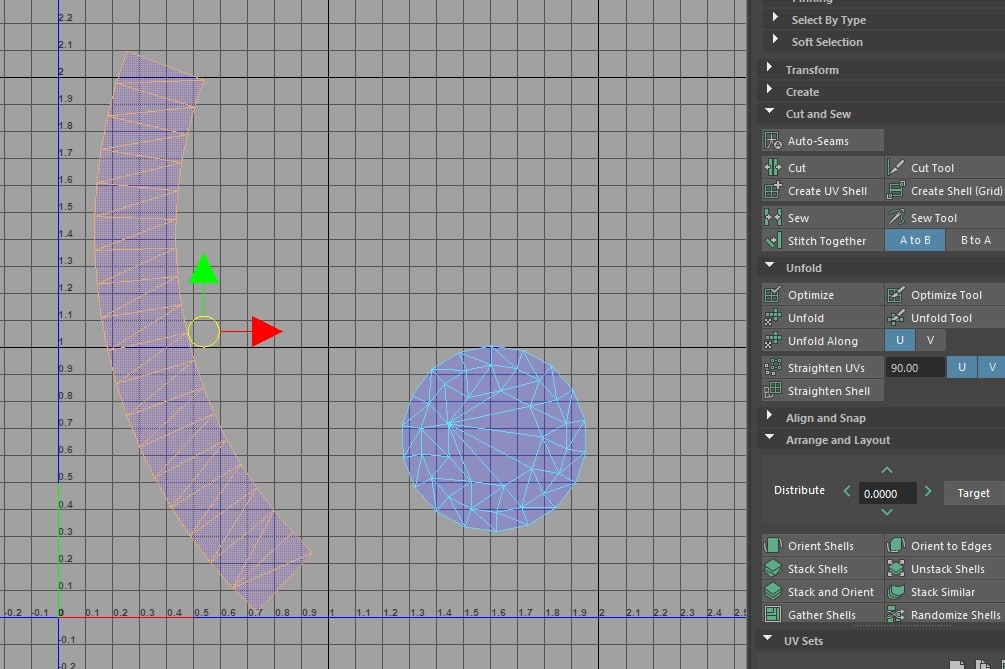Expand the Align and Snap section
Screen dimensions: 1005x669
(x=769, y=415)
